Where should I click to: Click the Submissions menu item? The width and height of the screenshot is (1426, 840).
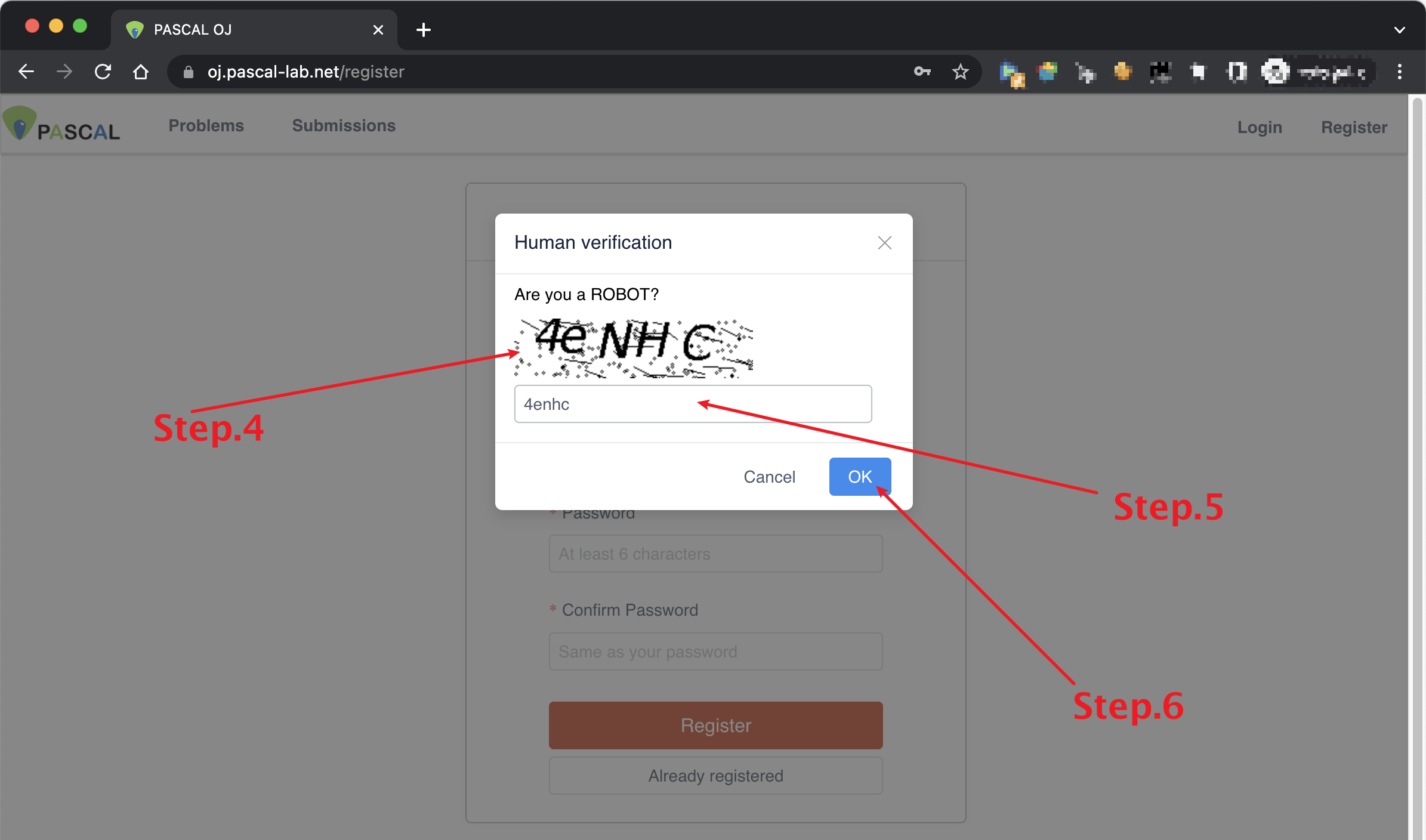(344, 126)
